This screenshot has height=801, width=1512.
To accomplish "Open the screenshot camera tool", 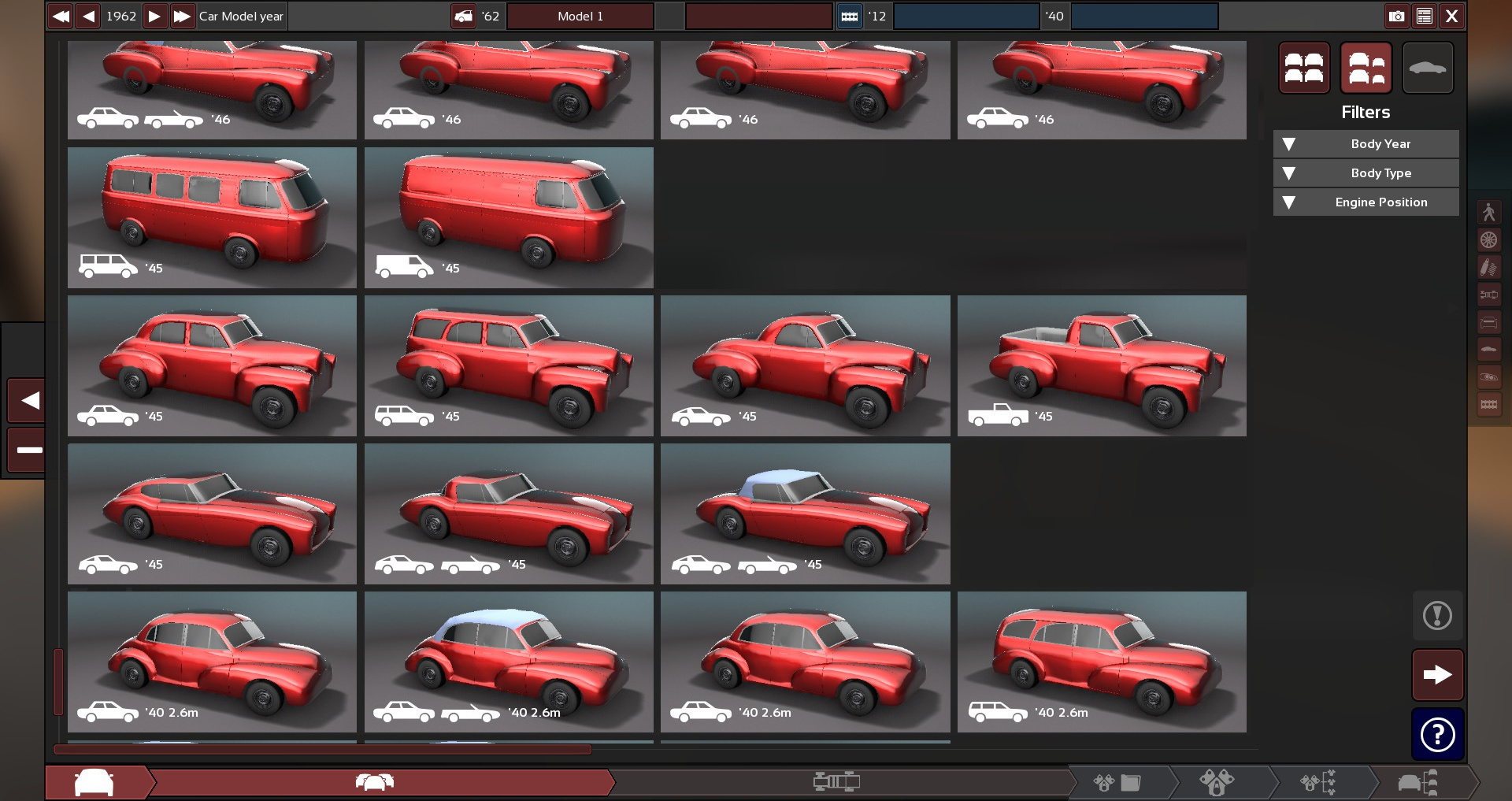I will tap(1396, 16).
